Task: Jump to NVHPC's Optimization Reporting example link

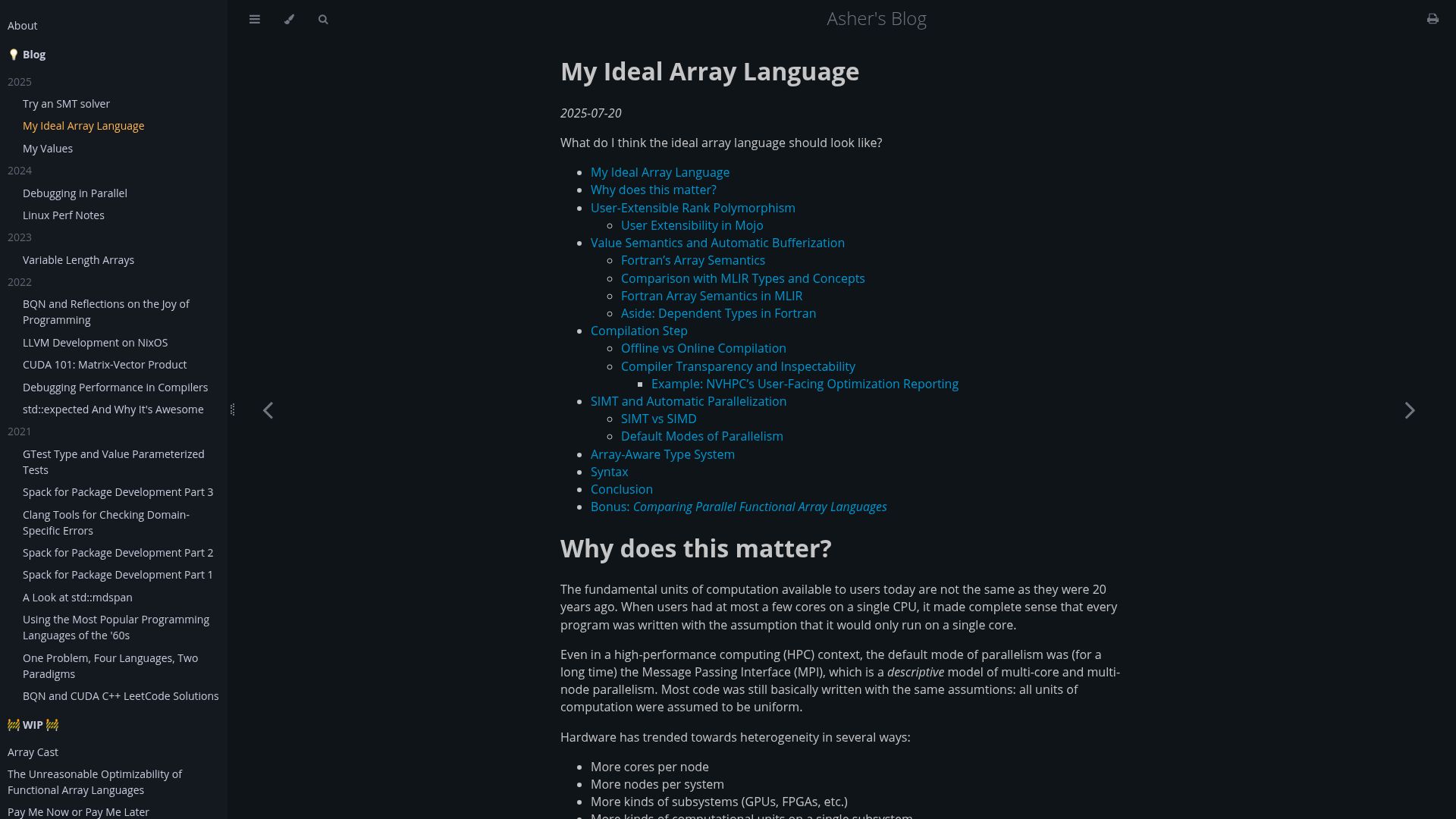Action: [805, 384]
